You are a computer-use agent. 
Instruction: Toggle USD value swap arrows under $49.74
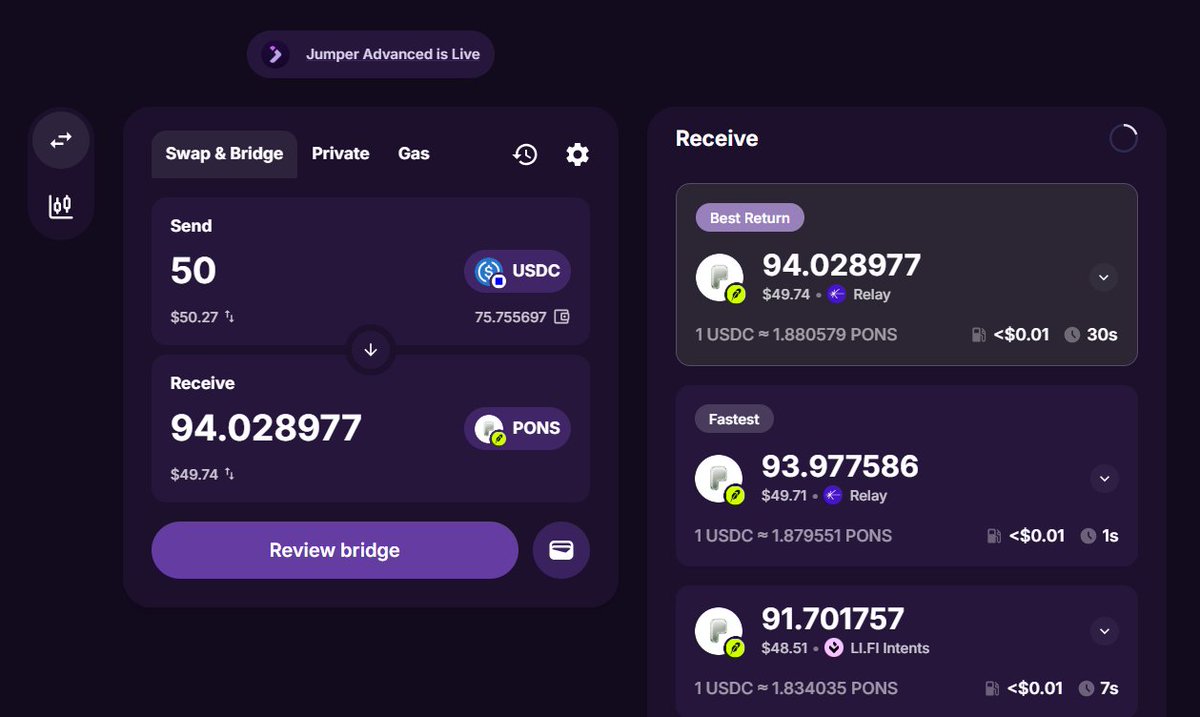pos(229,474)
